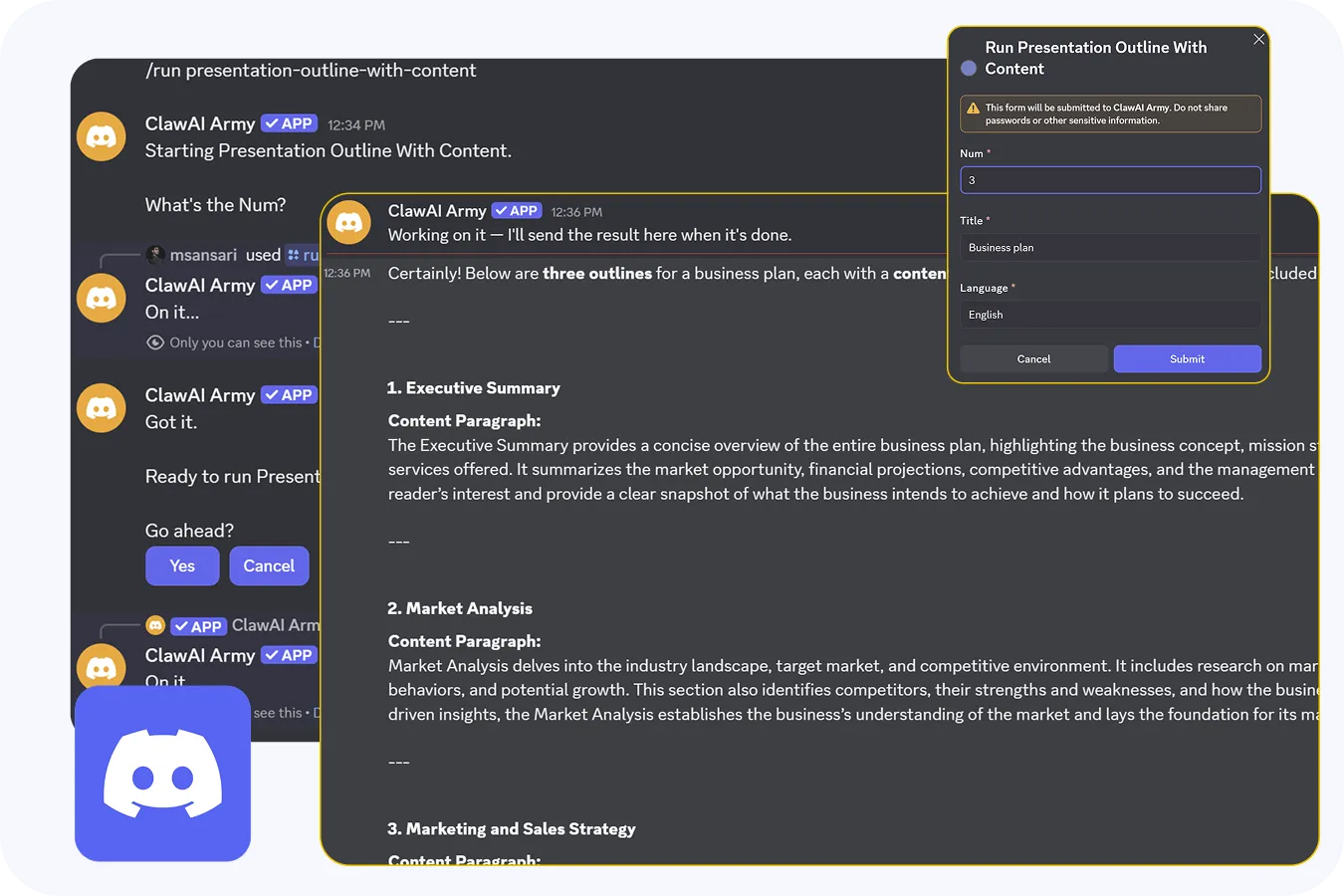
Task: Click the dialog title Run Presentation Outline With Content
Action: point(1096,58)
